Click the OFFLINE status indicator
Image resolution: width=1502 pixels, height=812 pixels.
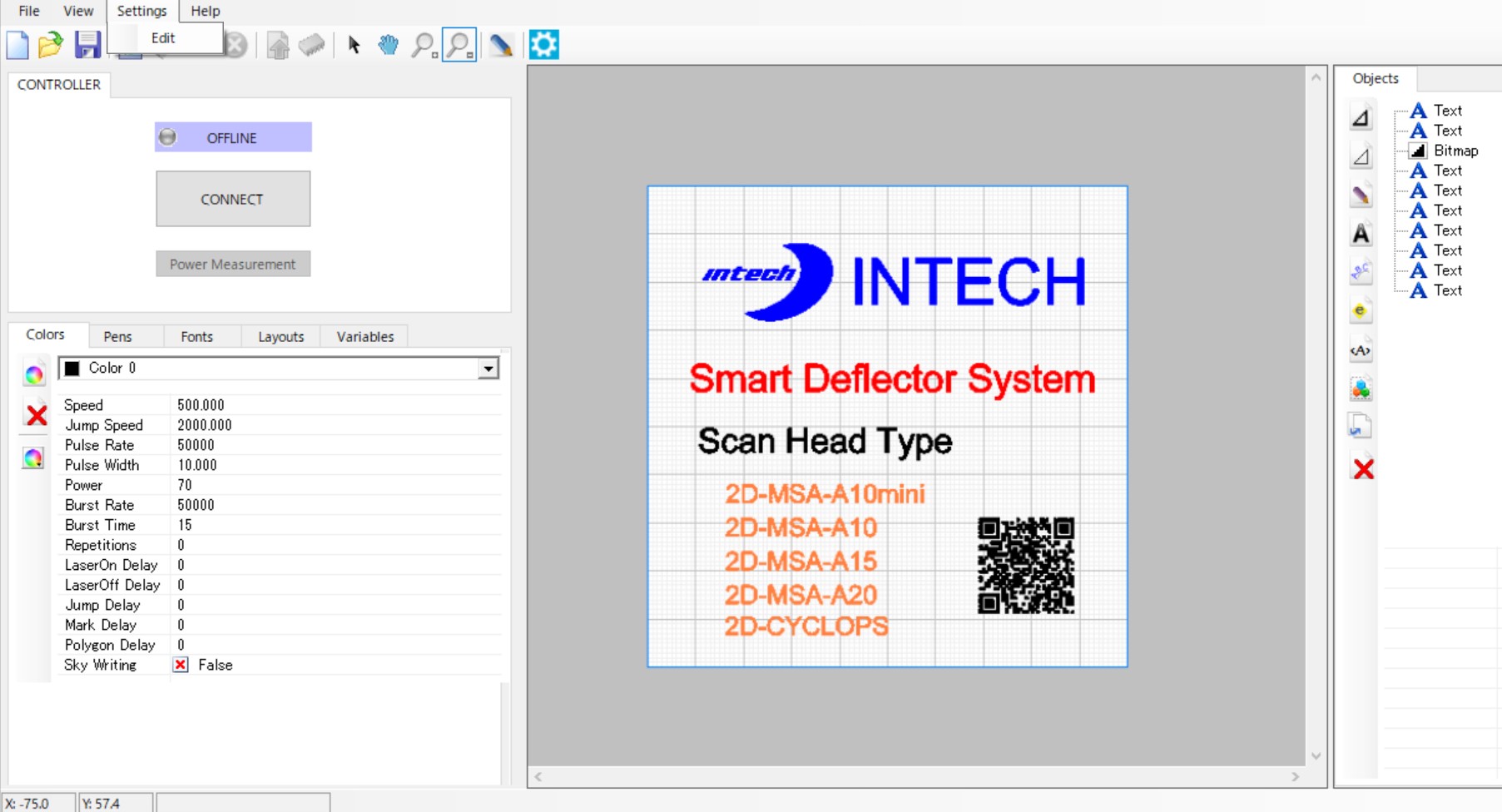(233, 137)
